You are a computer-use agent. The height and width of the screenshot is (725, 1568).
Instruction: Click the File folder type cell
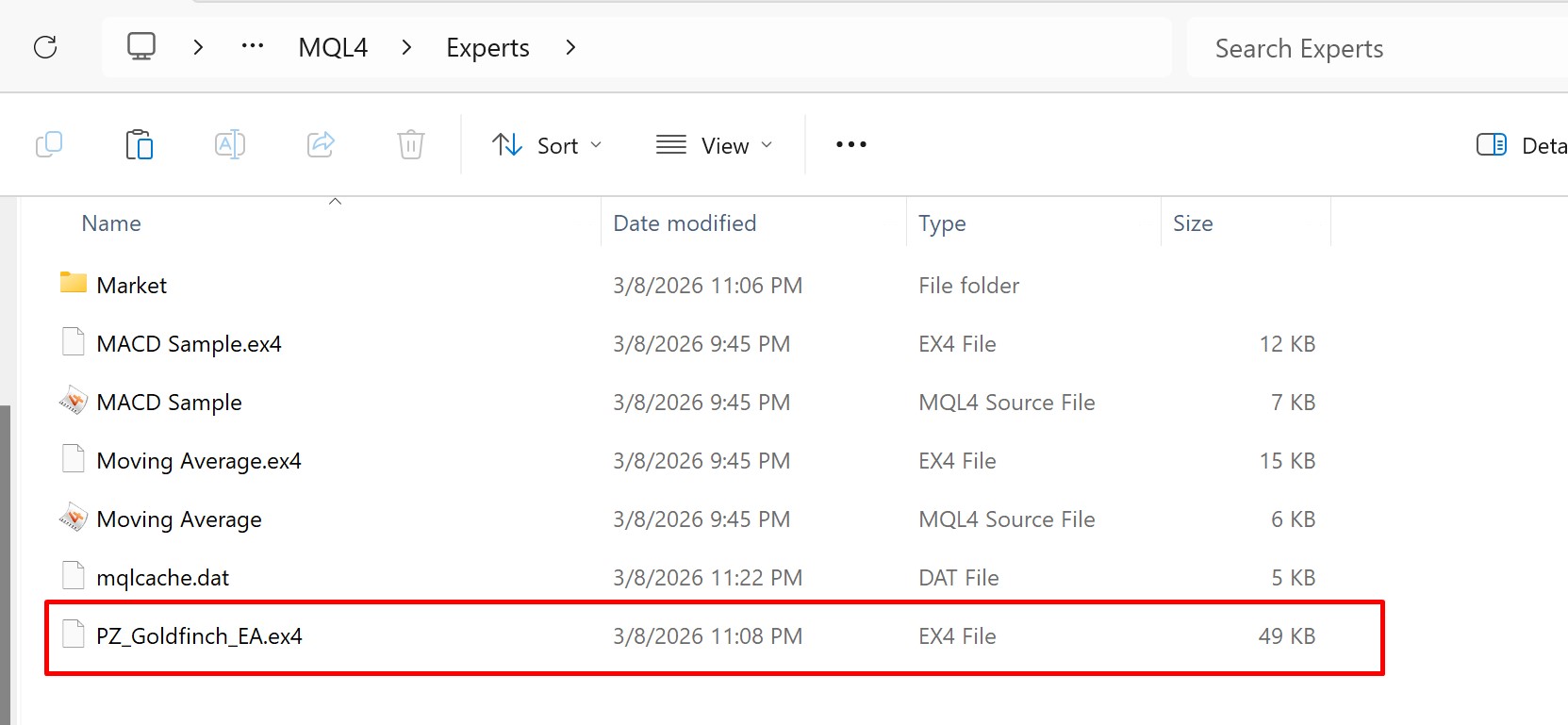(x=968, y=286)
